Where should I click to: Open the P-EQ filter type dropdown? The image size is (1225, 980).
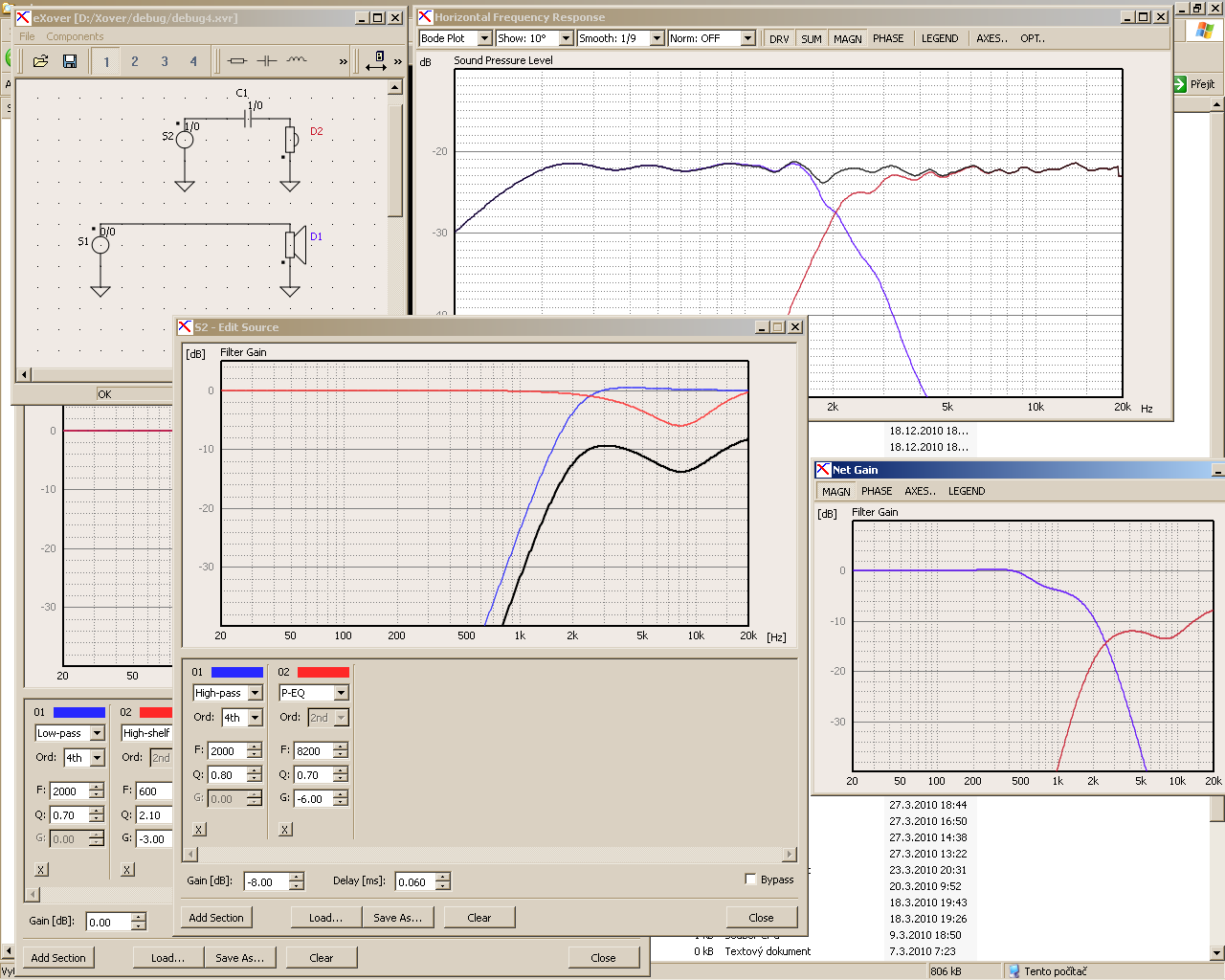[x=314, y=693]
